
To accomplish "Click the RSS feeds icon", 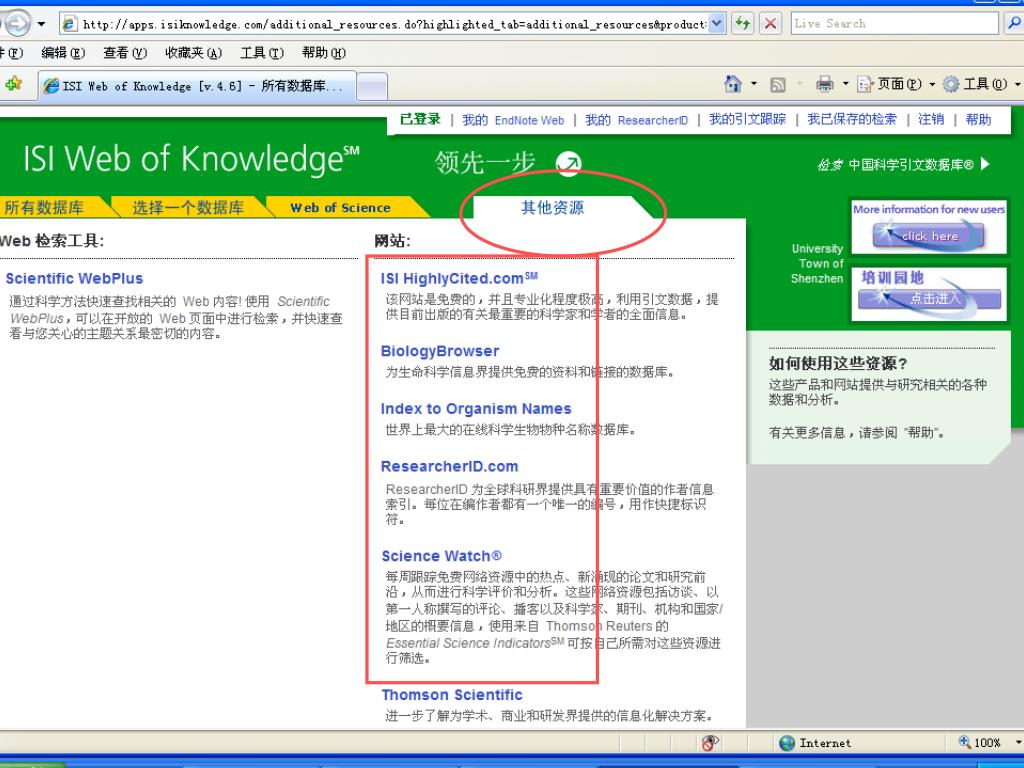I will 778,84.
